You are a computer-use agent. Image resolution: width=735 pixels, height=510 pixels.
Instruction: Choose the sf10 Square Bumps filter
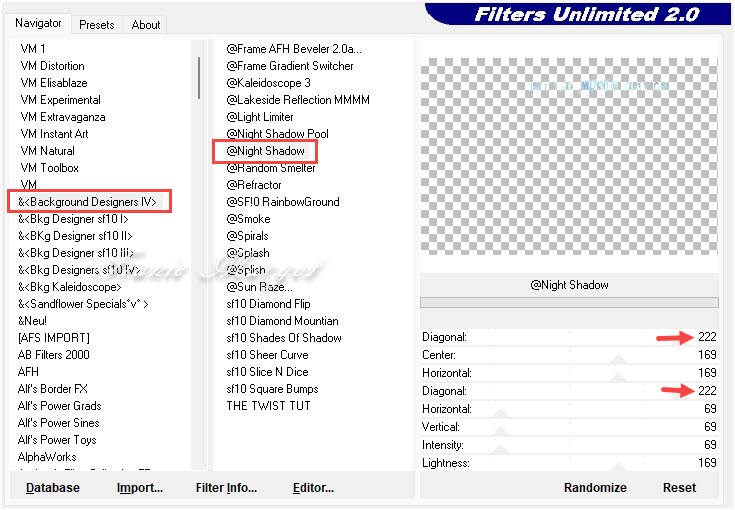point(272,389)
